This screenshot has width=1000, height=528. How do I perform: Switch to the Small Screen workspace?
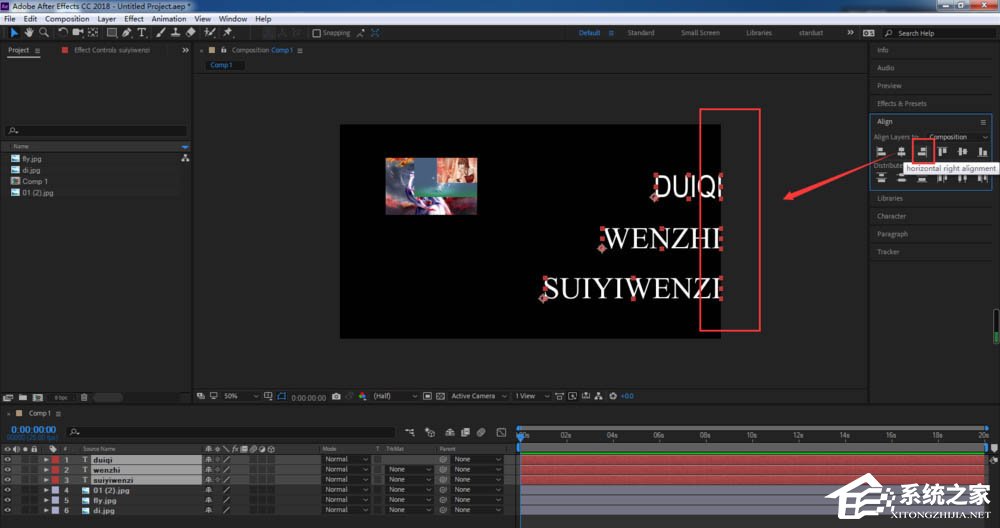(700, 33)
